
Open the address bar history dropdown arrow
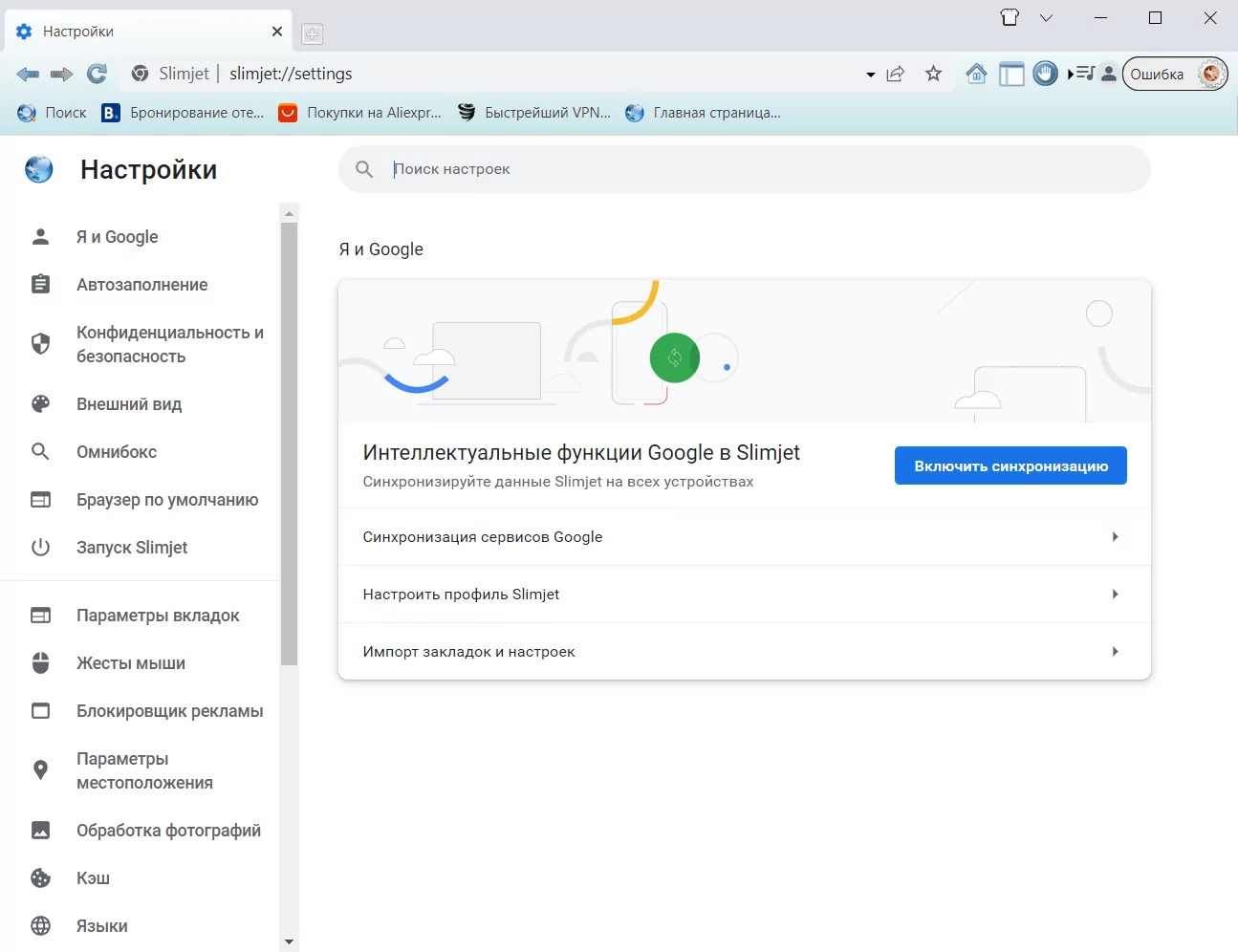click(870, 75)
